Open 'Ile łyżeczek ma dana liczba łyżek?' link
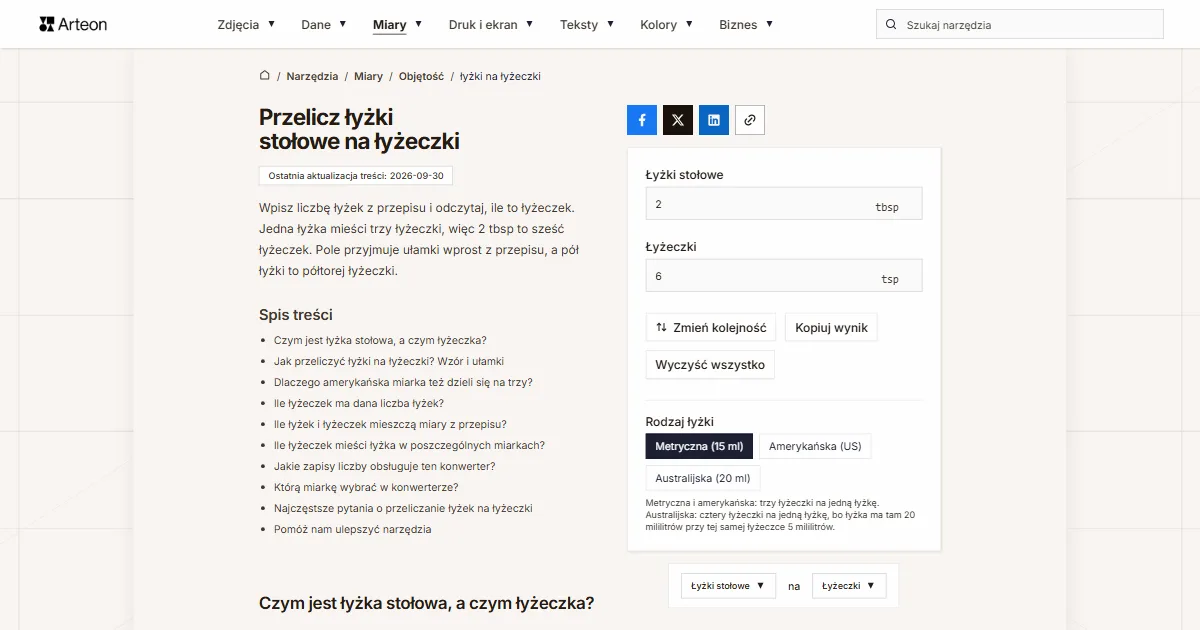This screenshot has width=1200, height=630. [x=359, y=403]
